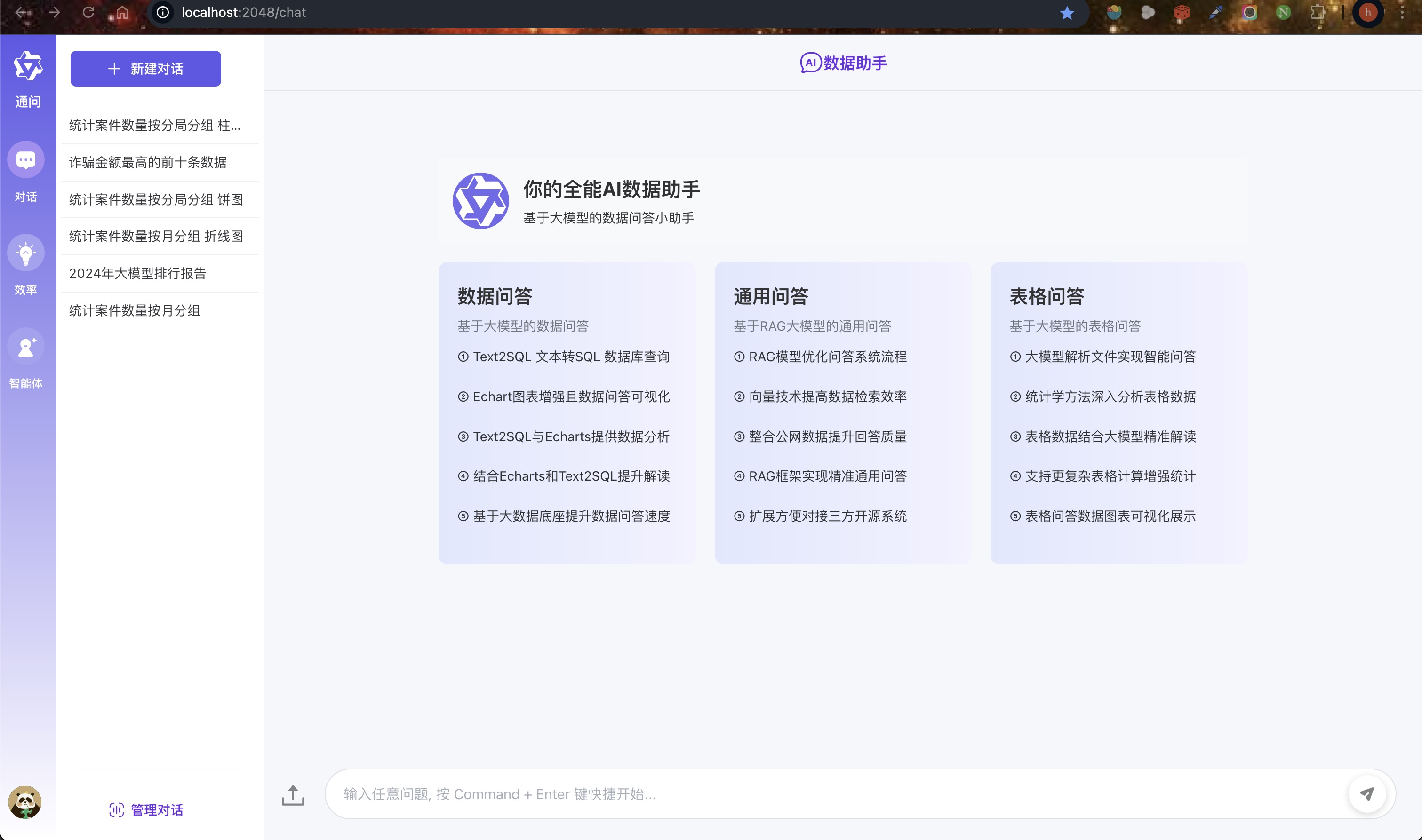Open conversation 诈骗金额最高的前十条数据
Screen dimensions: 1422x840
(148, 162)
